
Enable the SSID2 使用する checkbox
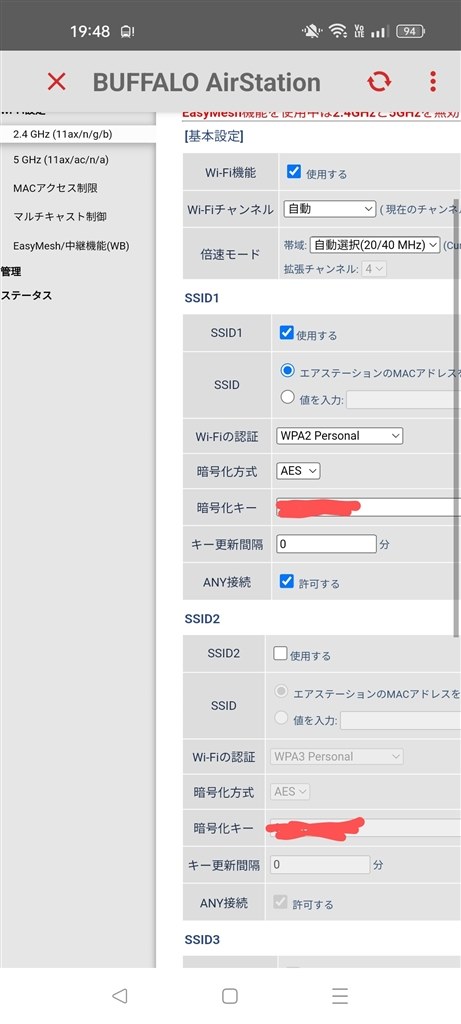coord(280,653)
